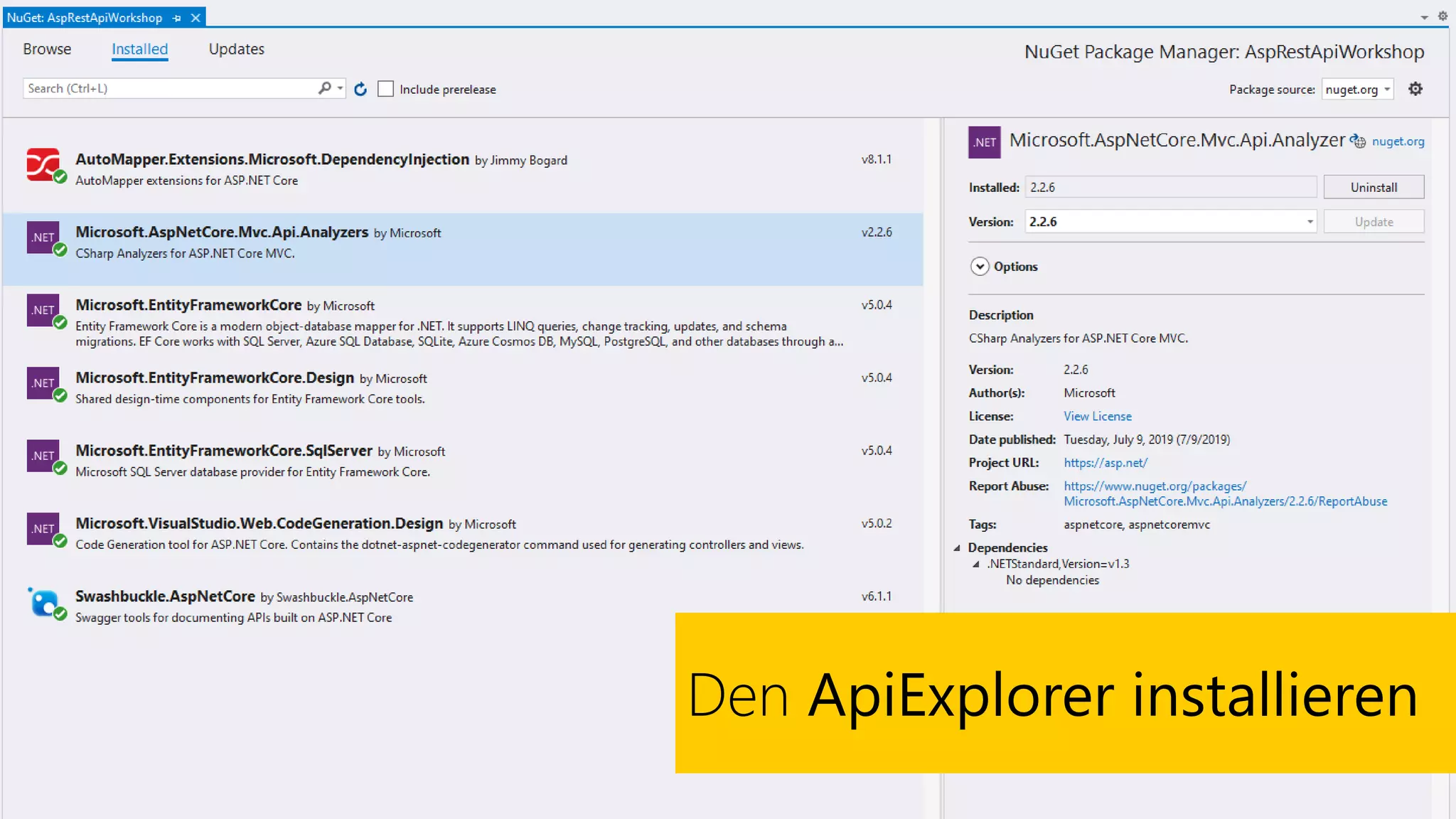Click the CodeGeneration.Design .NET icon
This screenshot has height=819, width=1456.
coord(44,530)
